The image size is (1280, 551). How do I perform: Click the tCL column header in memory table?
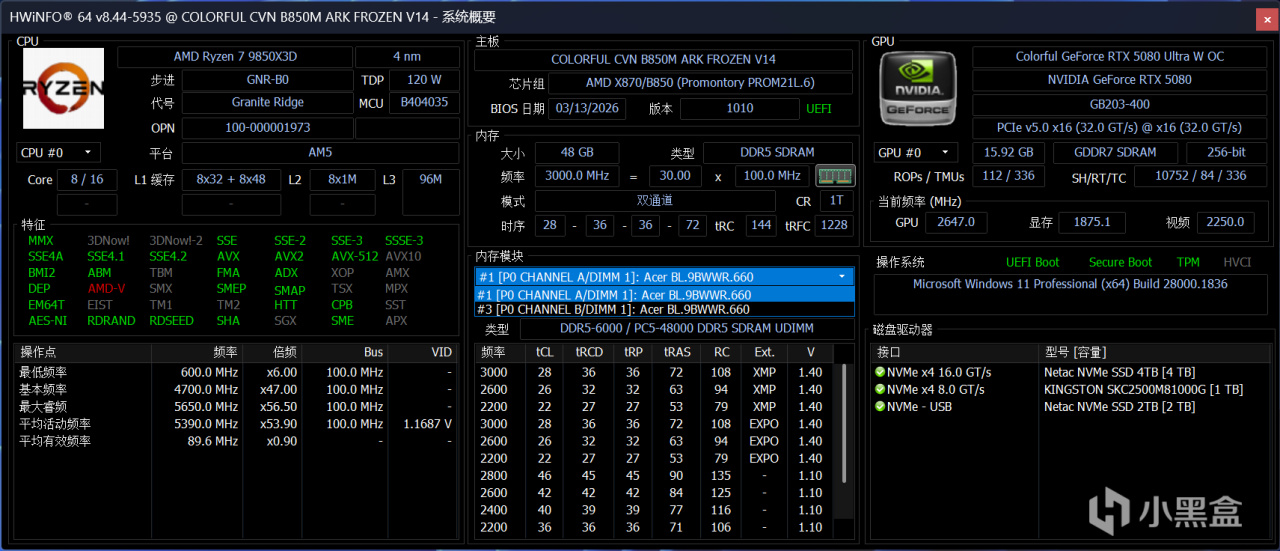[544, 353]
